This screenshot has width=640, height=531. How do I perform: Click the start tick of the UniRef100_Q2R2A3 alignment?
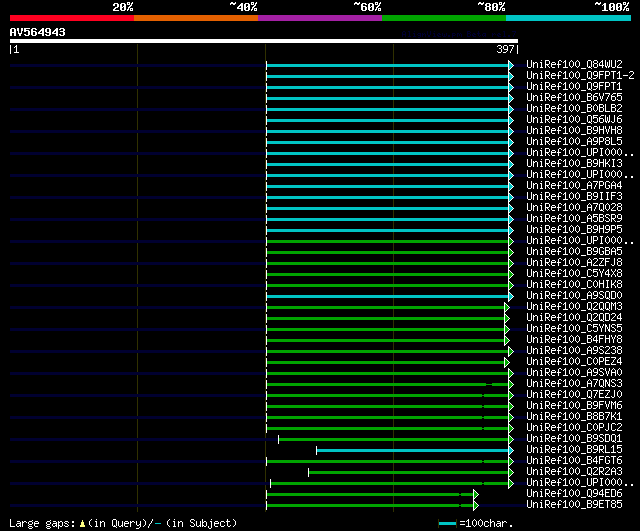click(x=309, y=473)
